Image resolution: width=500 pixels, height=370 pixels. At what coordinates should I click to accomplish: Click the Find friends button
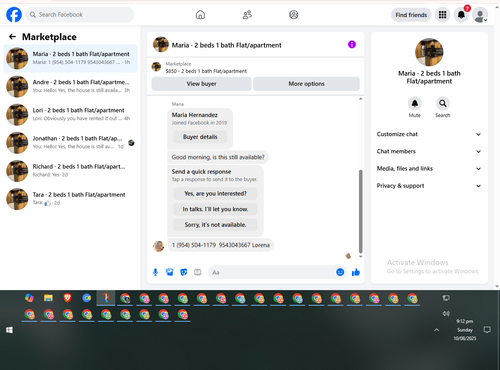[411, 15]
